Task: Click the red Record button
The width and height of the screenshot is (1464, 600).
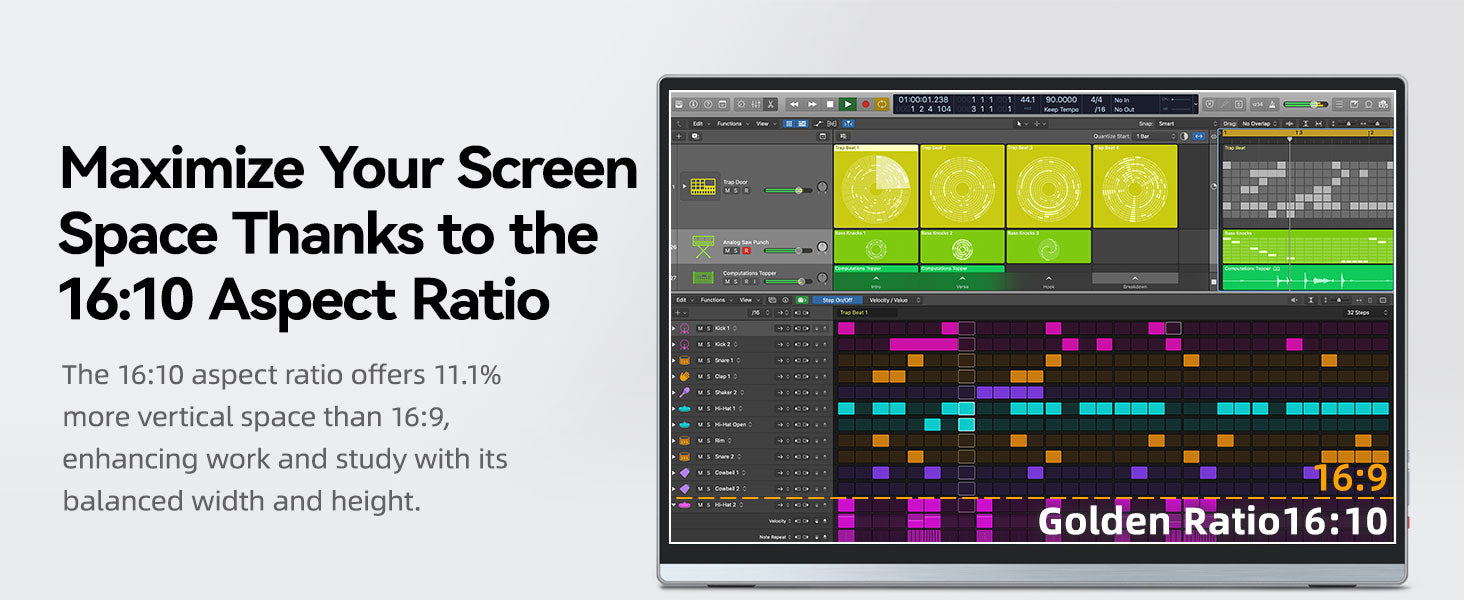Action: [x=865, y=104]
